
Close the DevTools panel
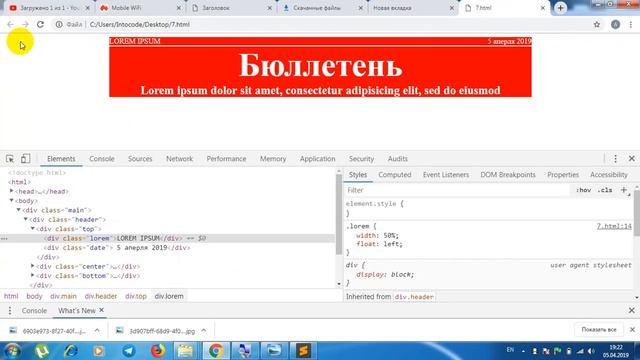tap(631, 159)
